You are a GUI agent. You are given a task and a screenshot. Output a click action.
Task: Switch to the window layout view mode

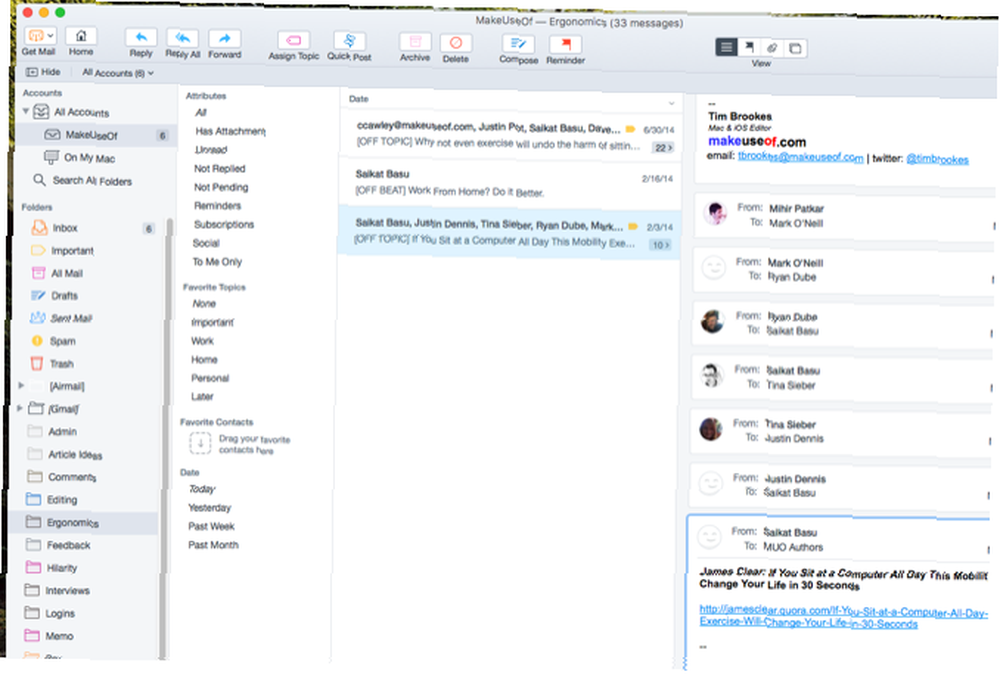[x=795, y=48]
